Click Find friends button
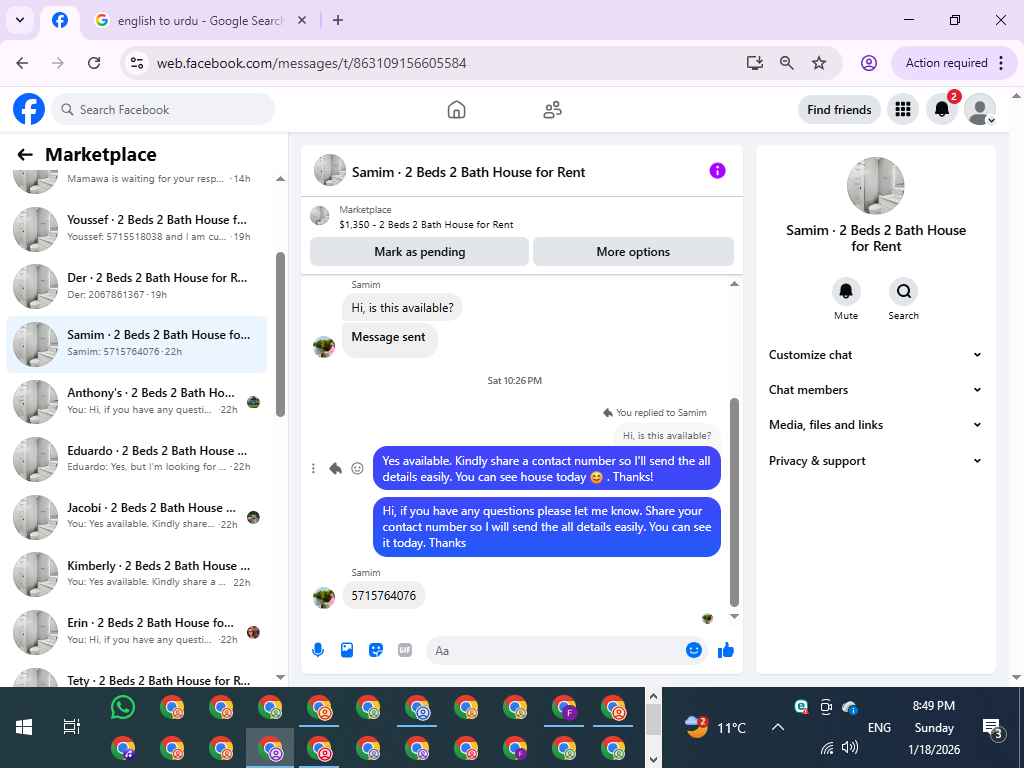Viewport: 1024px width, 768px height. point(839,110)
